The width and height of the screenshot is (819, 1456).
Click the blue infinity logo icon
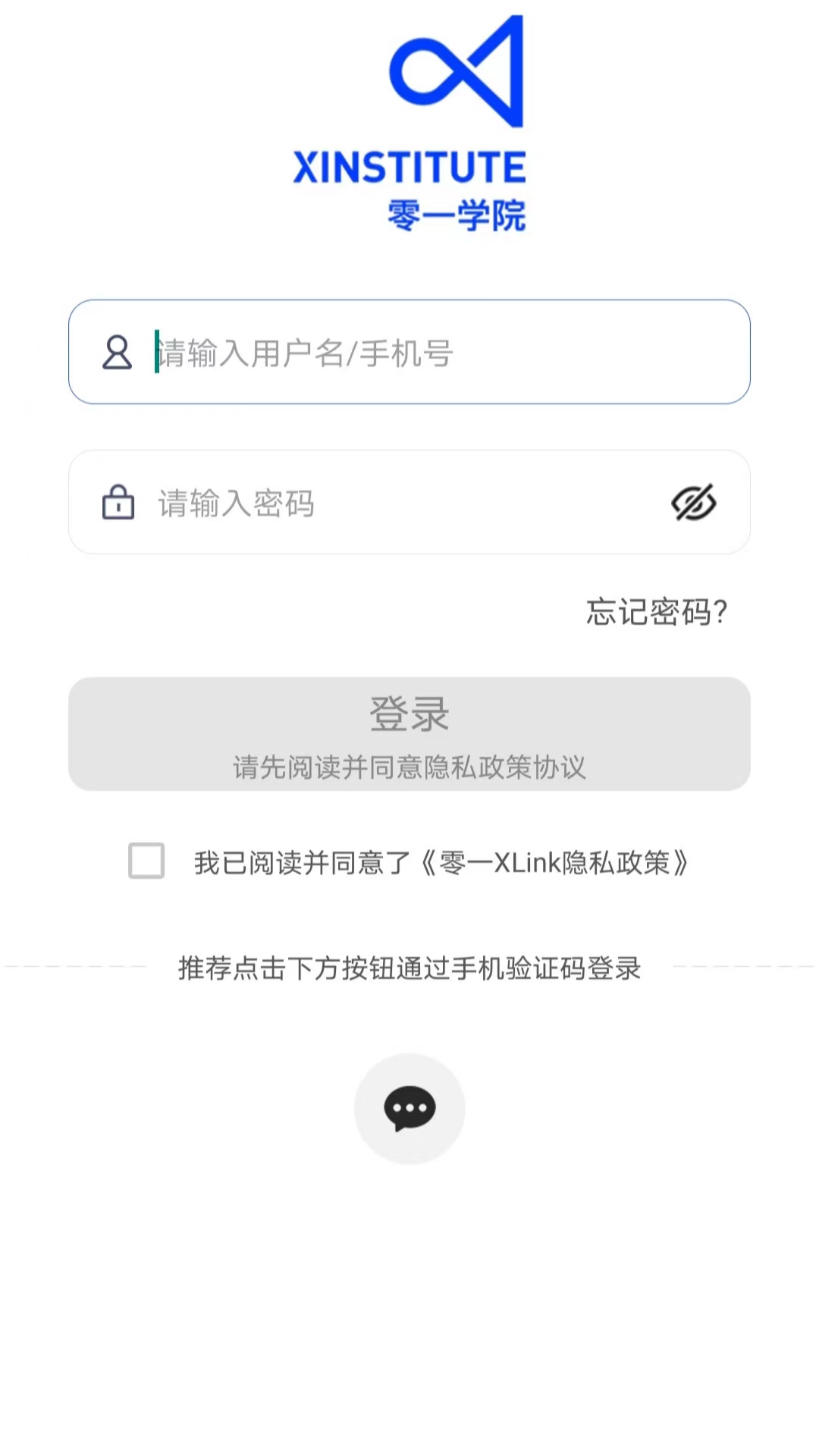[x=457, y=71]
